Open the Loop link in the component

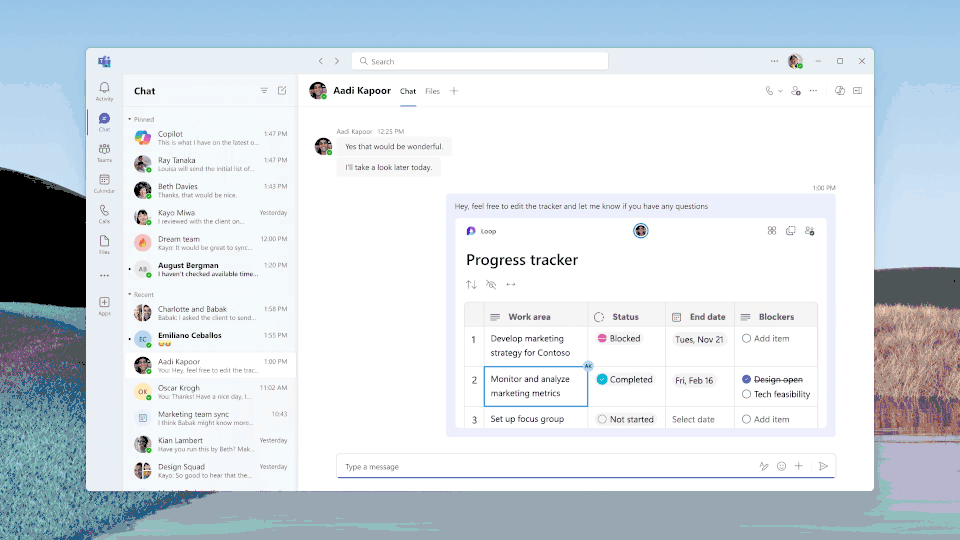482,231
